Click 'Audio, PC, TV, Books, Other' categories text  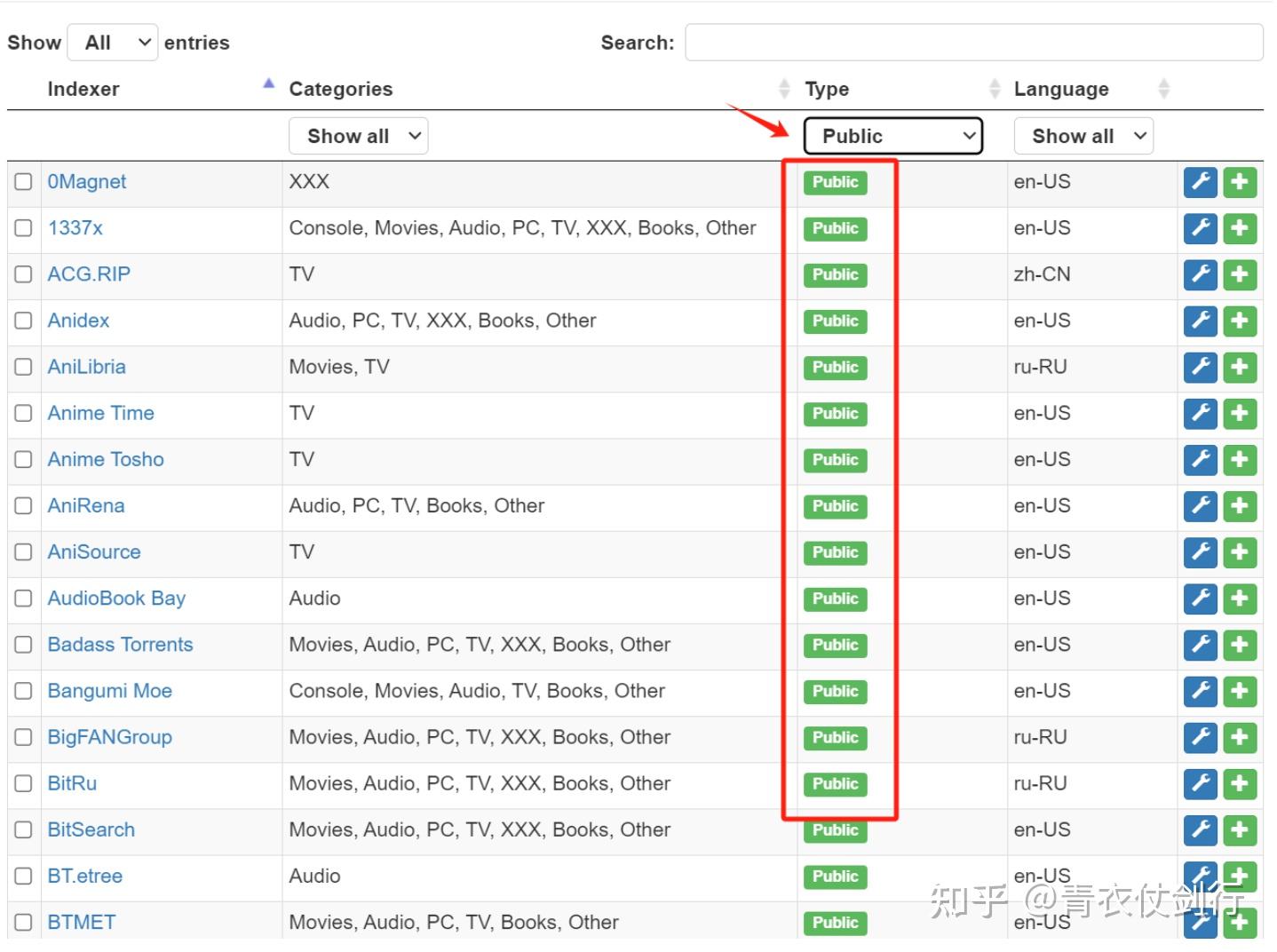[416, 506]
